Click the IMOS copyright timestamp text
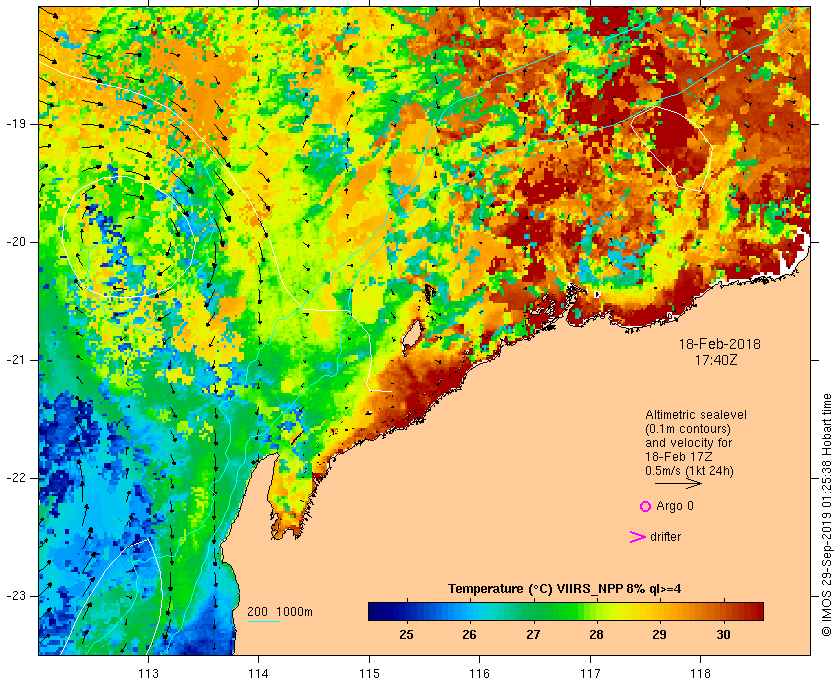This screenshot has height=680, width=840. point(827,515)
